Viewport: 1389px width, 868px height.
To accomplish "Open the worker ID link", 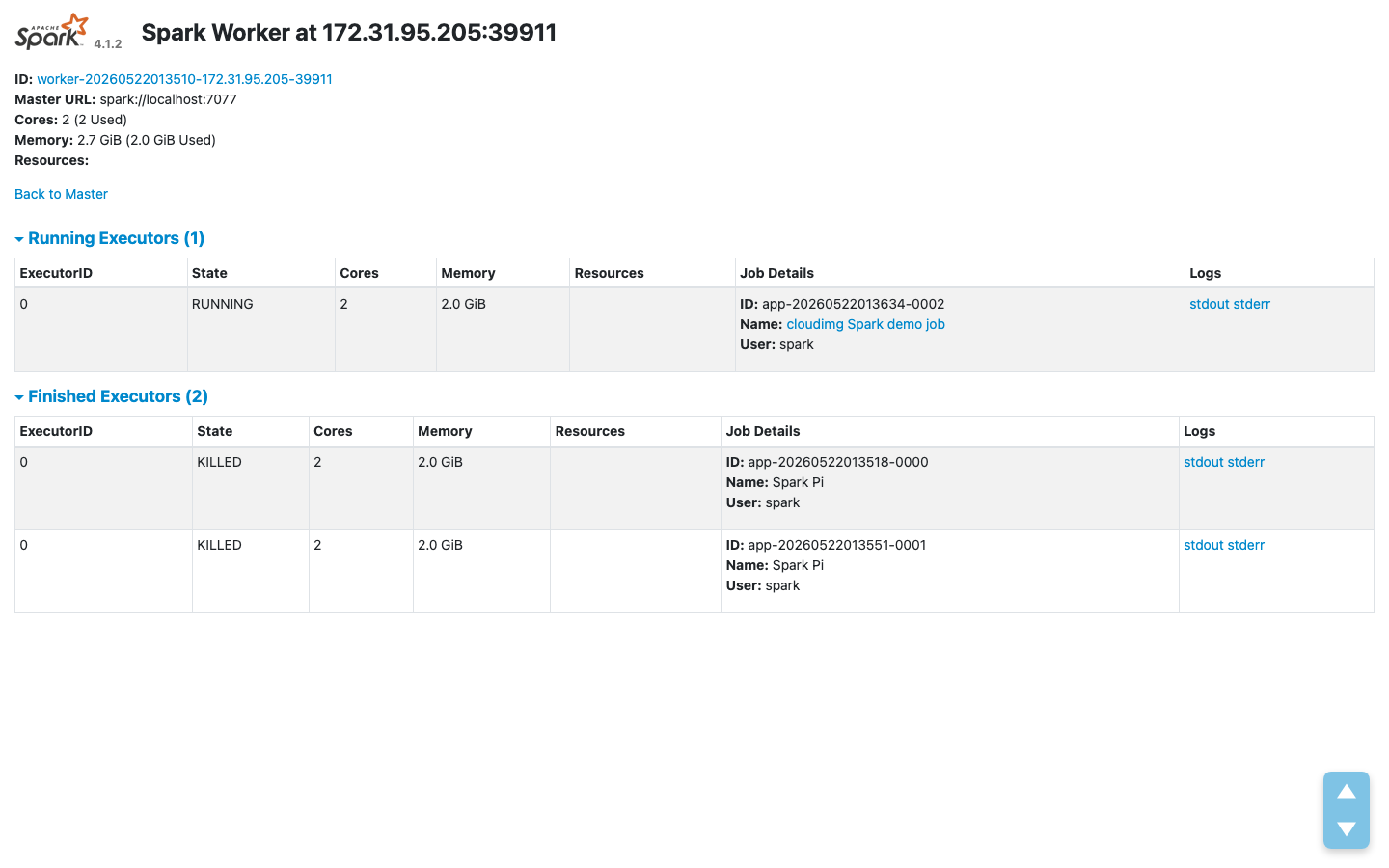I will point(184,79).
